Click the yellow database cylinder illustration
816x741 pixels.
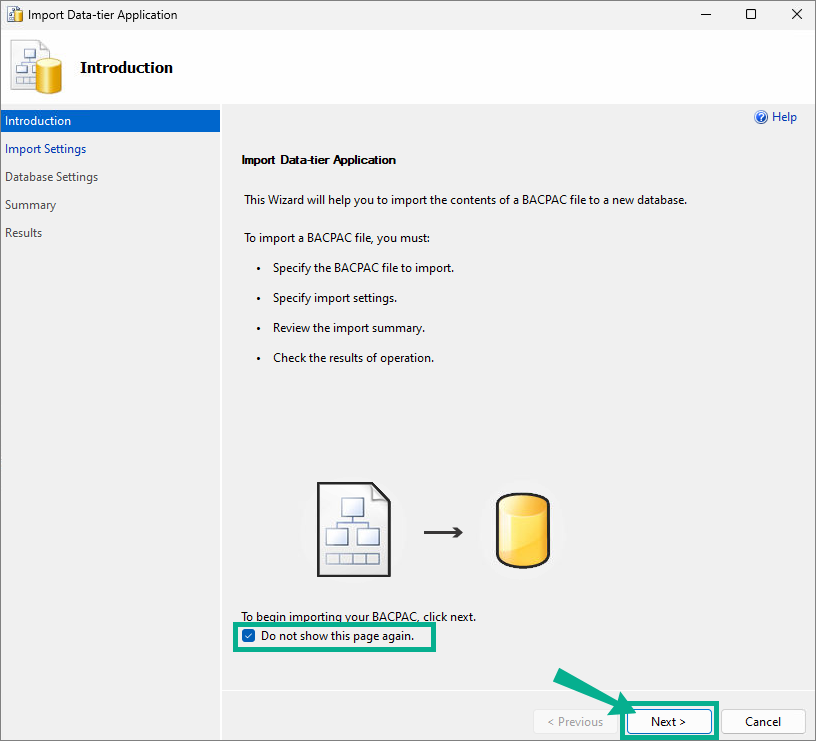[522, 530]
